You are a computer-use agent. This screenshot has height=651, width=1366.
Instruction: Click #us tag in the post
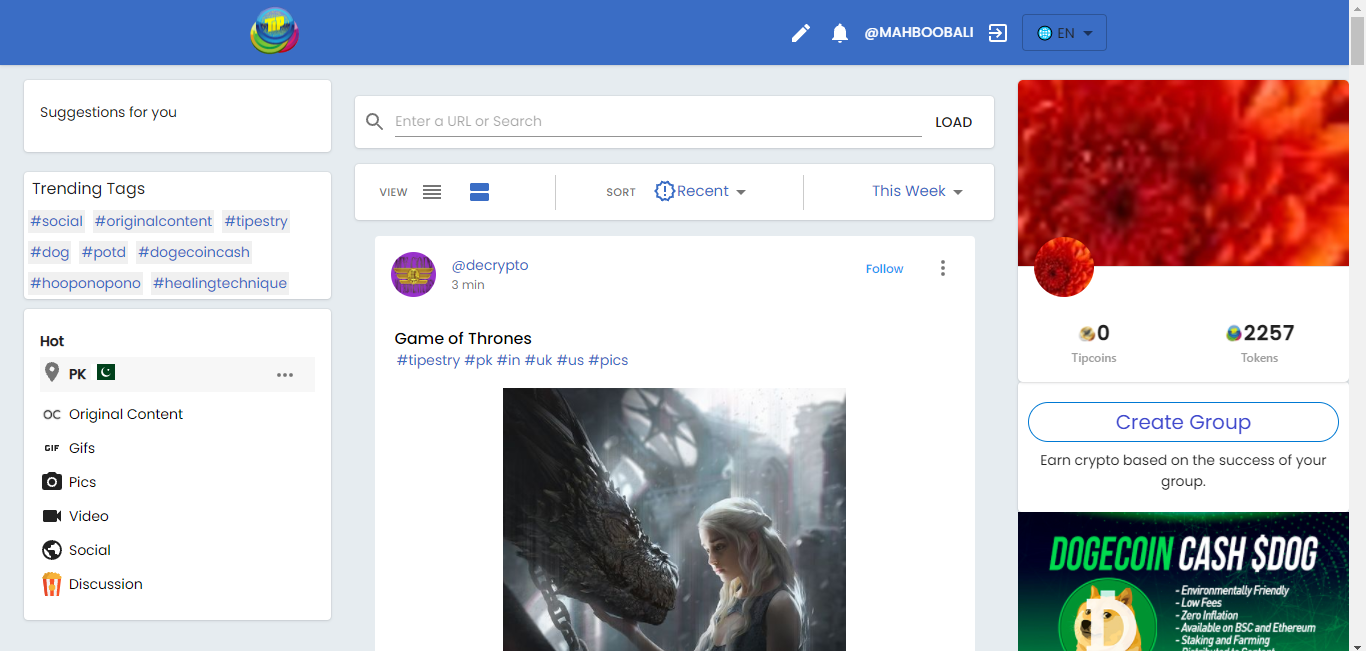[570, 360]
